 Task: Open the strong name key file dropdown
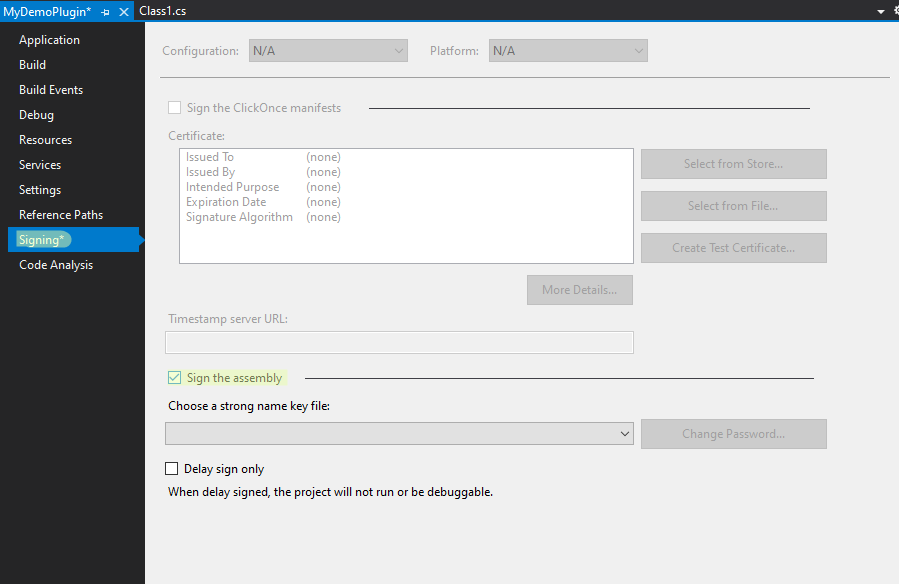(x=625, y=434)
